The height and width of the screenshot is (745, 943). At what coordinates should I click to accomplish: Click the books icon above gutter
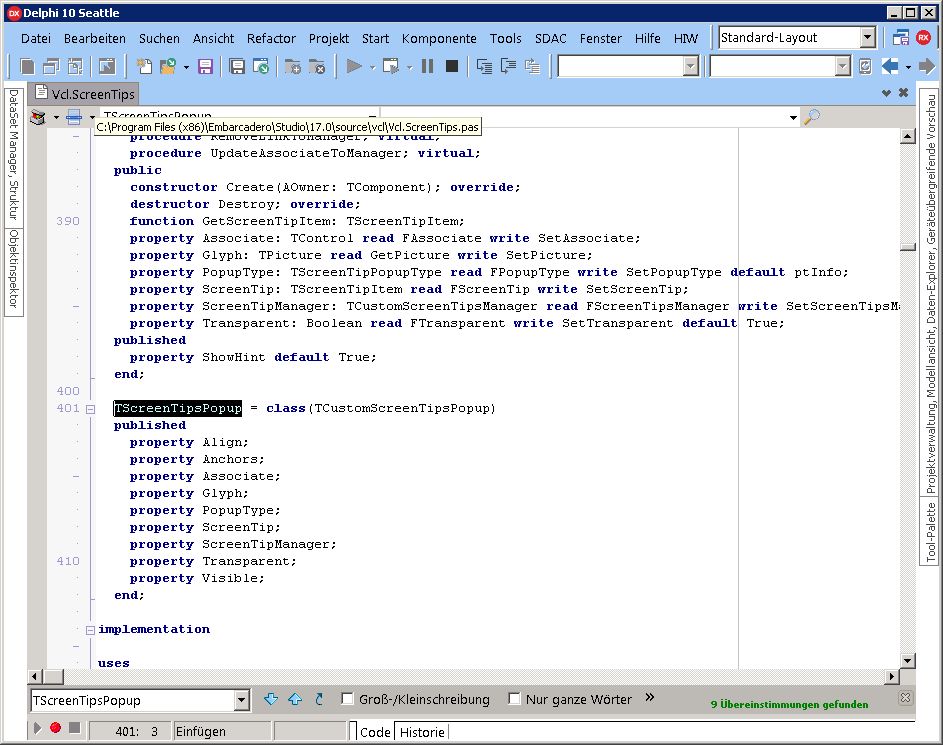(38, 117)
